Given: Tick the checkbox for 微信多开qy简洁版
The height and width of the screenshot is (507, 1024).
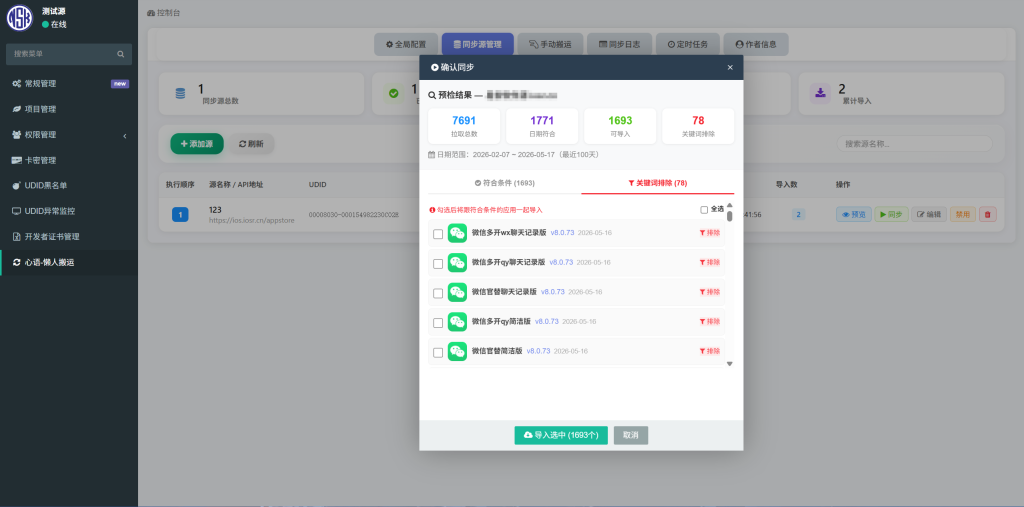Looking at the screenshot, I should (x=438, y=323).
